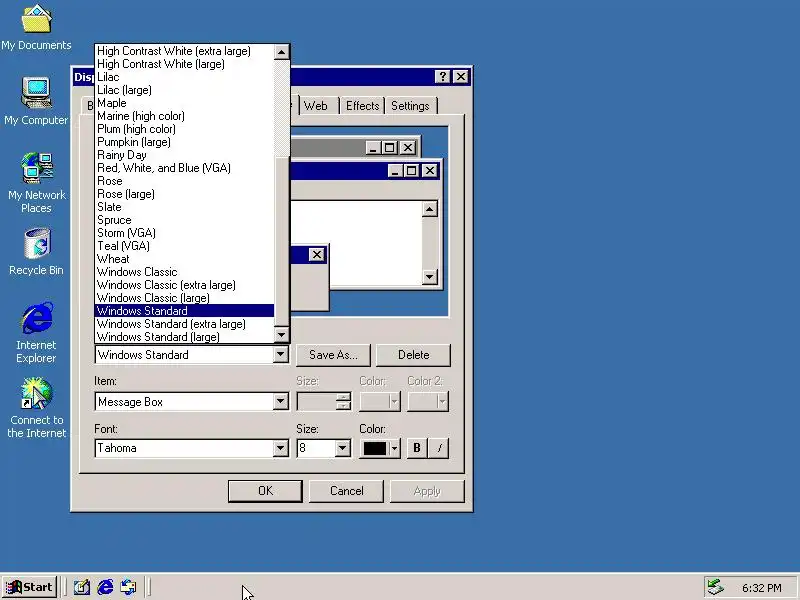This screenshot has width=800, height=600.
Task: Select the Windows Classic scheme
Action: pyautogui.click(x=184, y=272)
